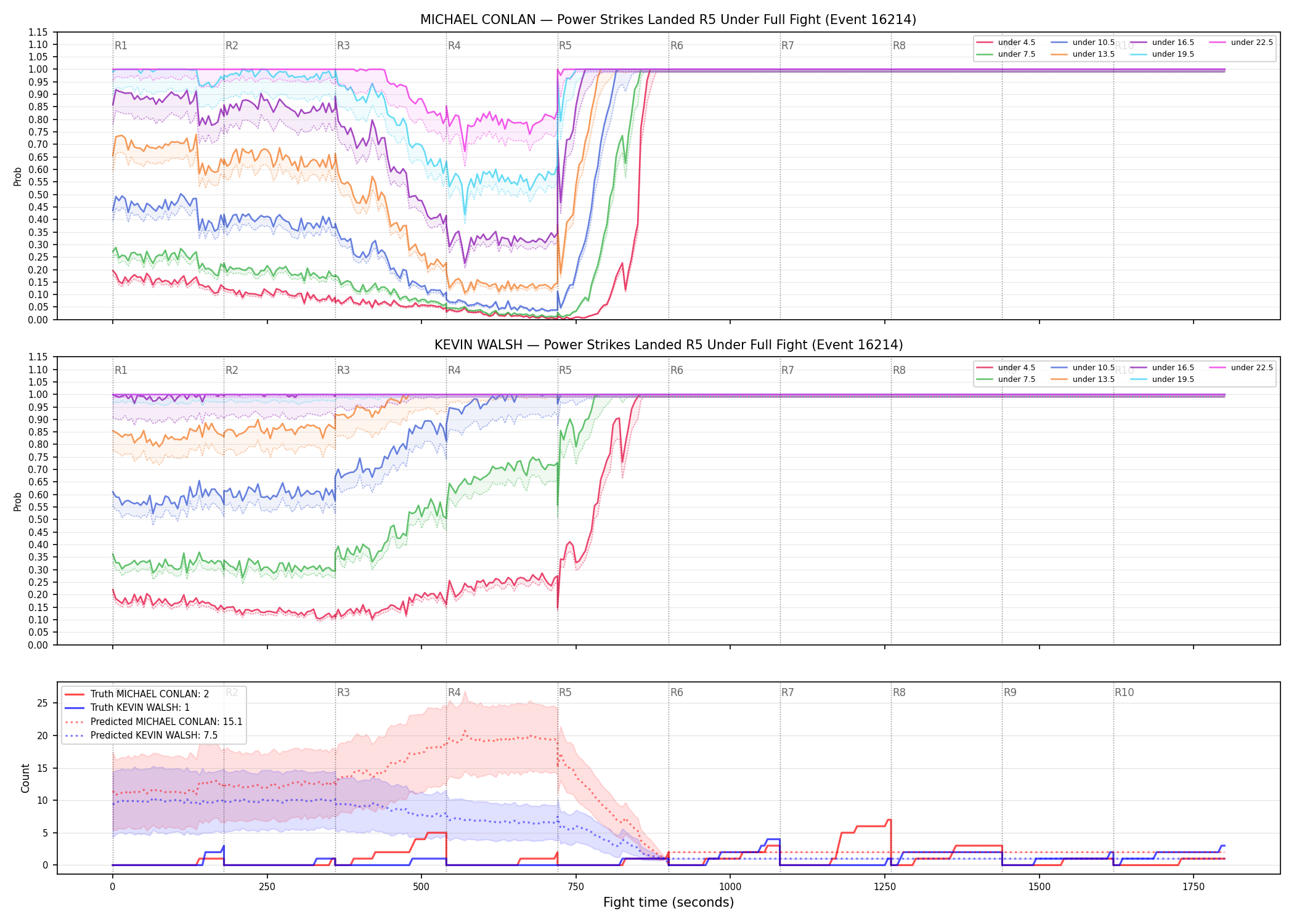Click the R3 round marker in the Michael Conlan chart
The height and width of the screenshot is (924, 1294).
343,46
